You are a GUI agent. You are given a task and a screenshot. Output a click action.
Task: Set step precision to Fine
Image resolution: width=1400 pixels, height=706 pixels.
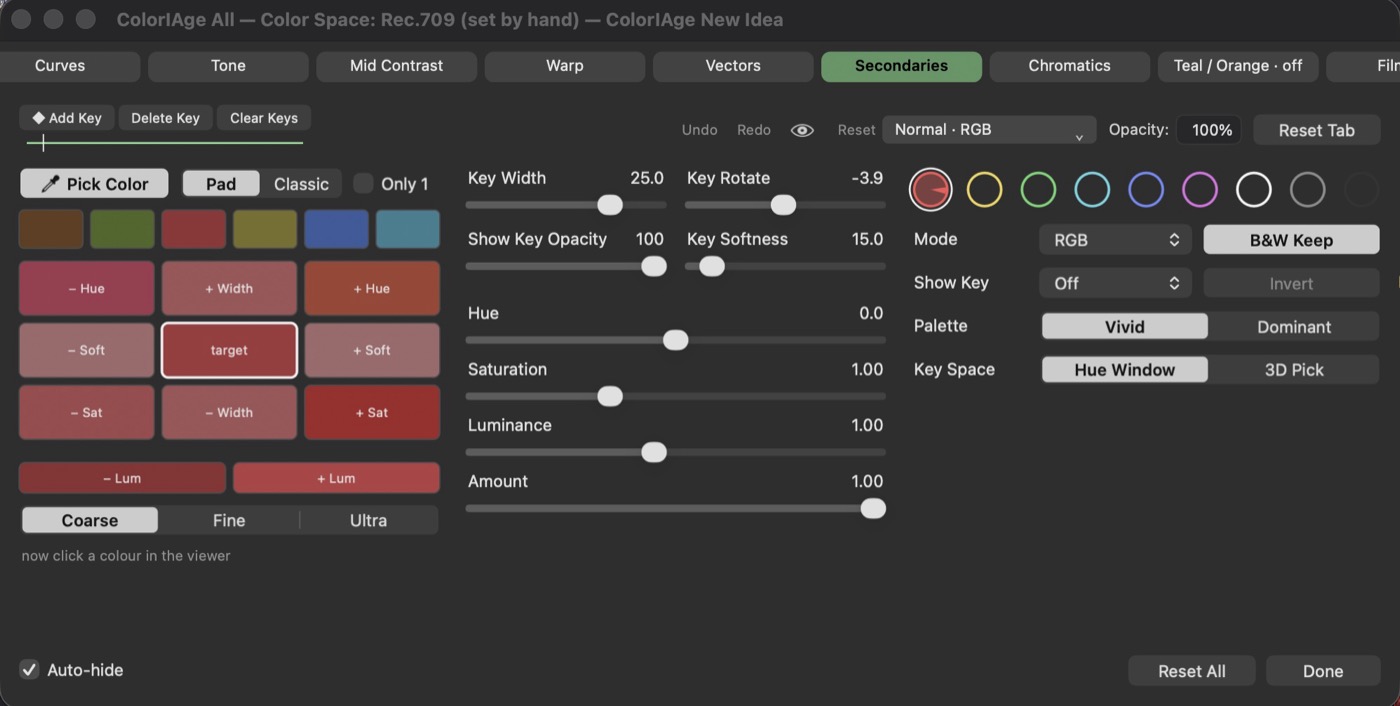coord(229,520)
